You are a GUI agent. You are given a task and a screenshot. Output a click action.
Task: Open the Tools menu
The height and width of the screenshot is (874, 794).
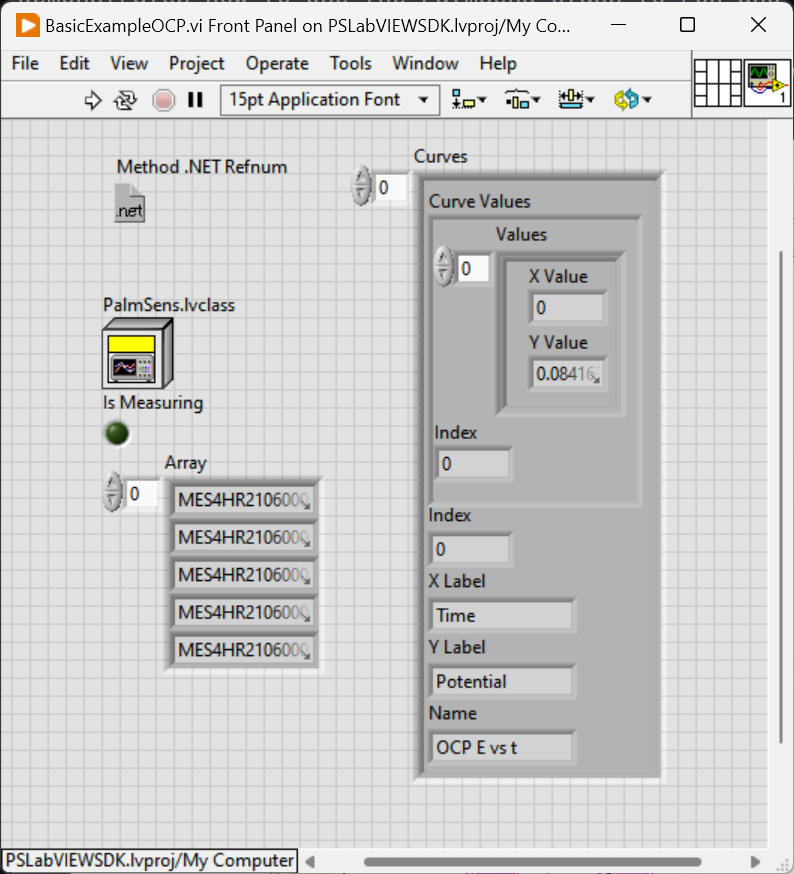pos(350,63)
